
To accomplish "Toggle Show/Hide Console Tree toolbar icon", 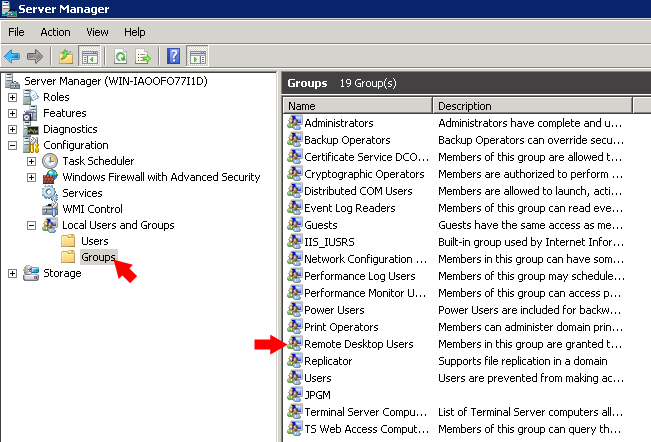I will (90, 56).
